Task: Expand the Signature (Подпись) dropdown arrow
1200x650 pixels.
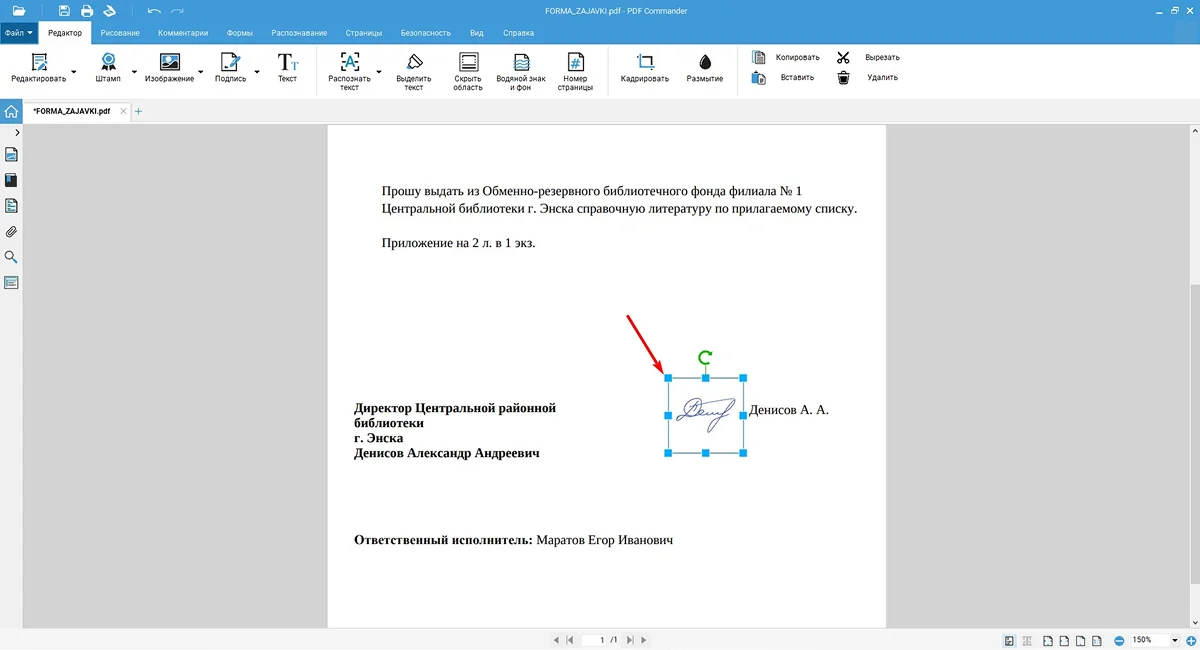Action: coord(257,72)
